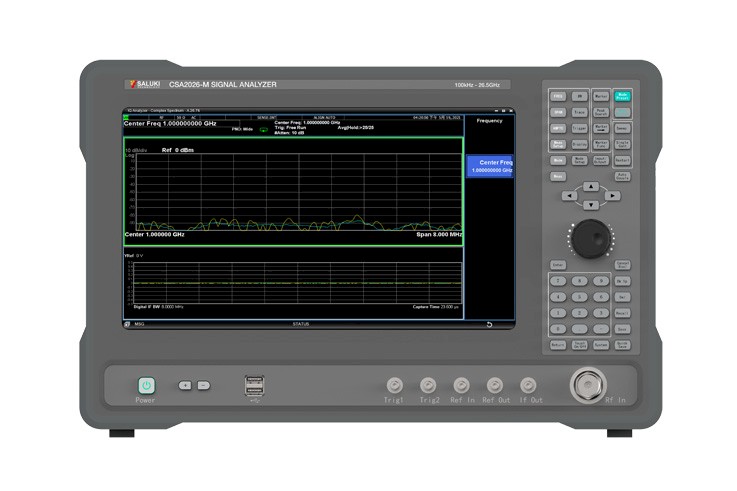Screen dimensions: 737x491
Task: Hit the Marker Func hardkey
Action: (601, 144)
